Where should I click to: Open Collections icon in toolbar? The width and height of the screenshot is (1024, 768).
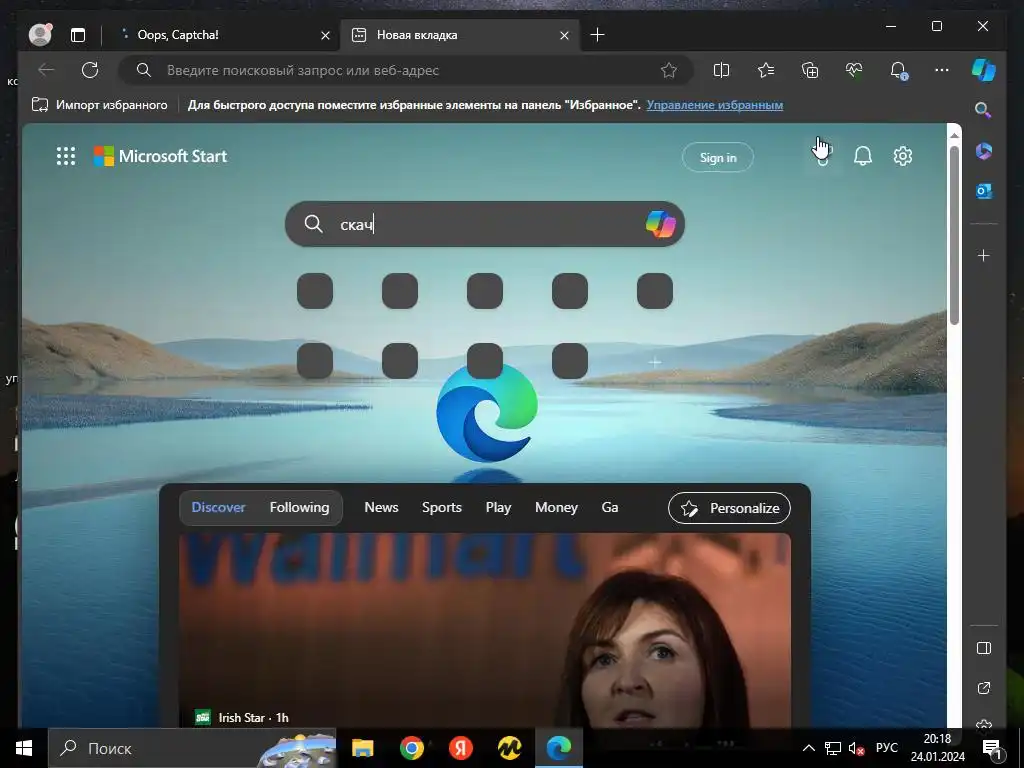click(x=810, y=70)
